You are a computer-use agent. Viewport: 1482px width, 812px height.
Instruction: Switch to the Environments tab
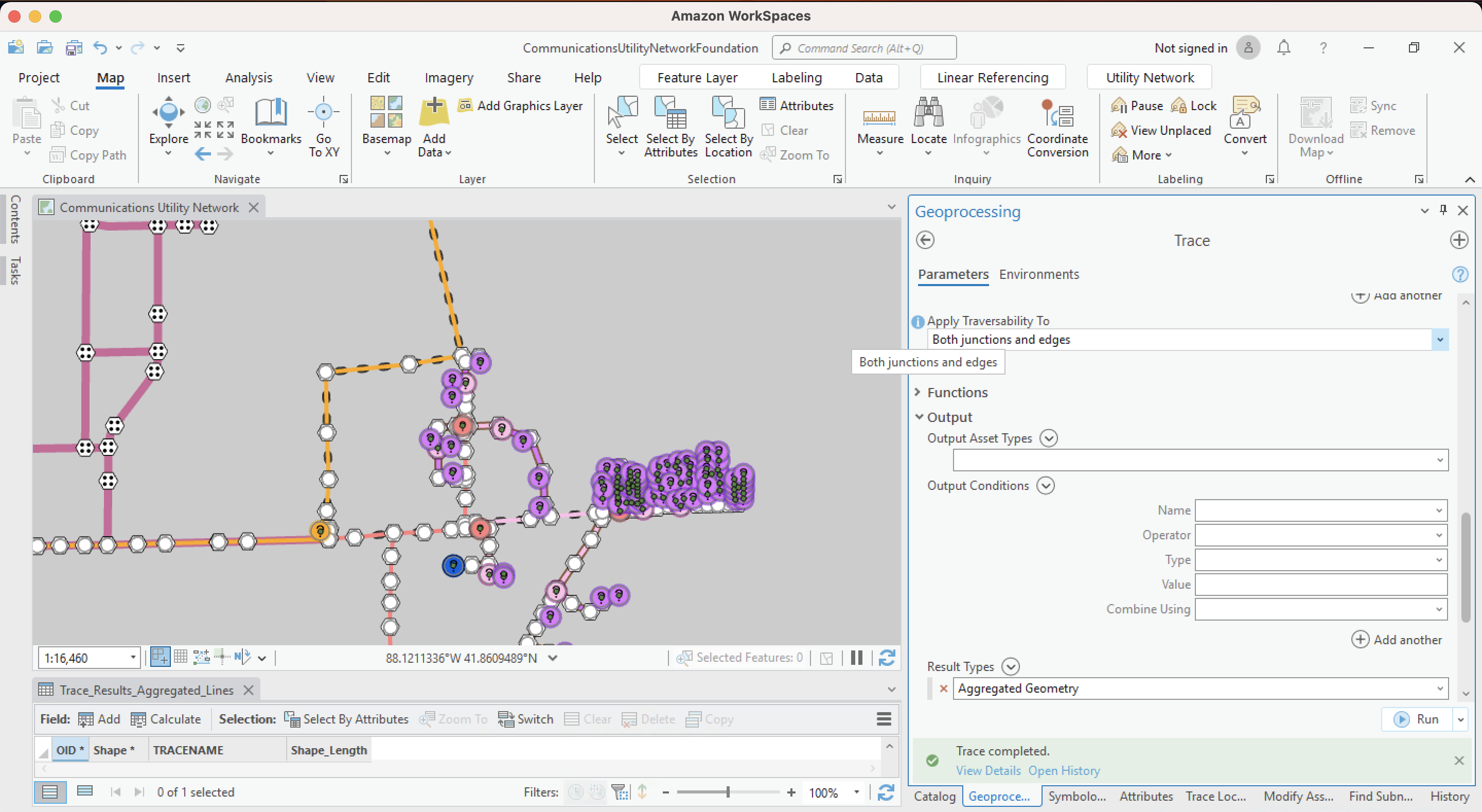coord(1039,274)
